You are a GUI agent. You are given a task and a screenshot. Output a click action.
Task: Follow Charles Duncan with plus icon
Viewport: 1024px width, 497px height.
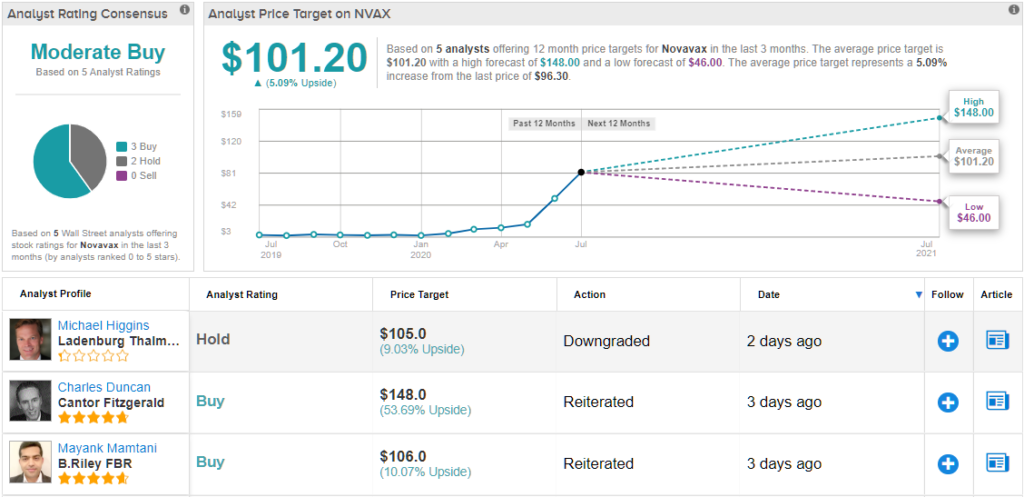coord(948,402)
